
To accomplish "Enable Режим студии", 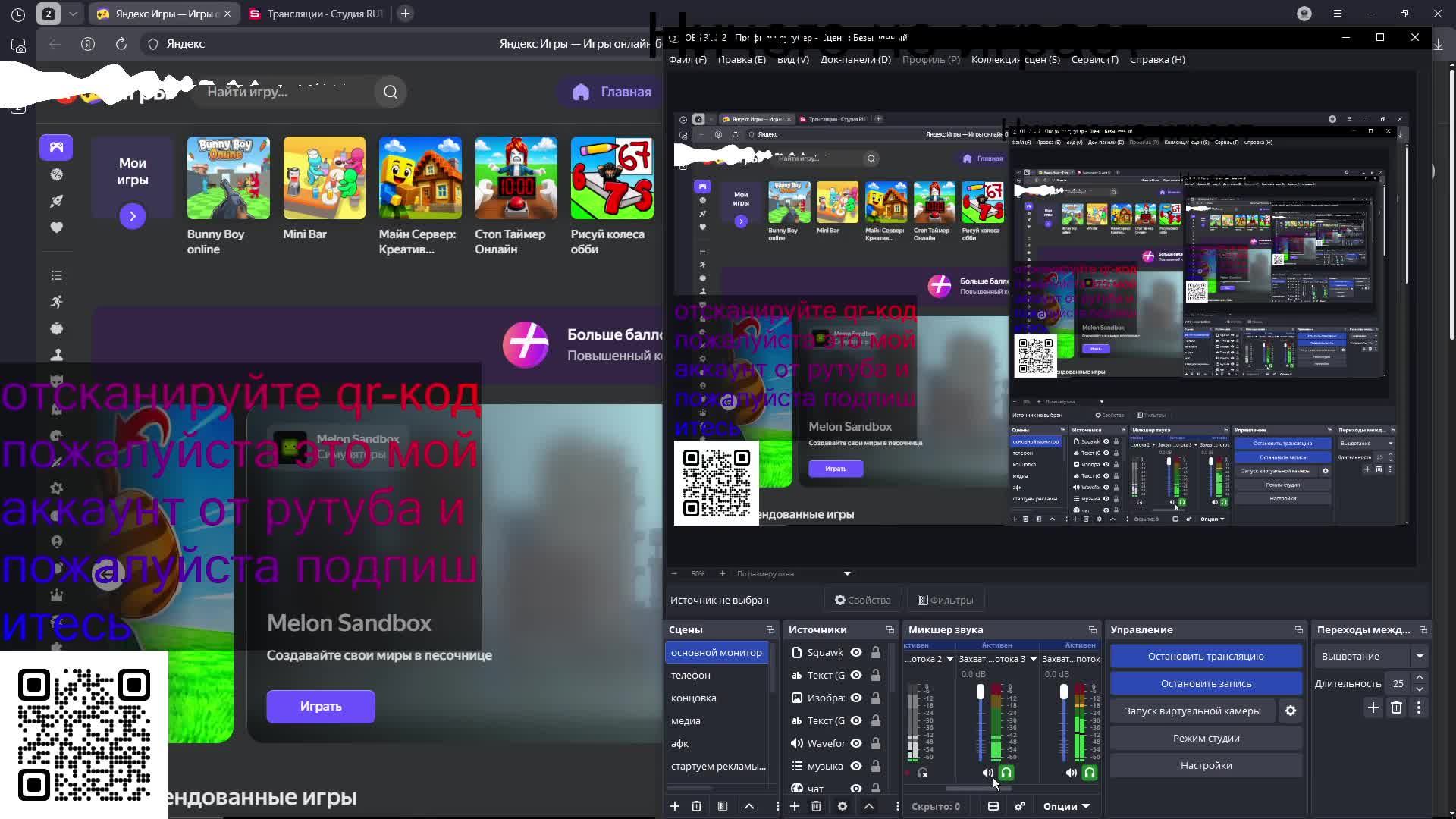I will tap(1206, 738).
